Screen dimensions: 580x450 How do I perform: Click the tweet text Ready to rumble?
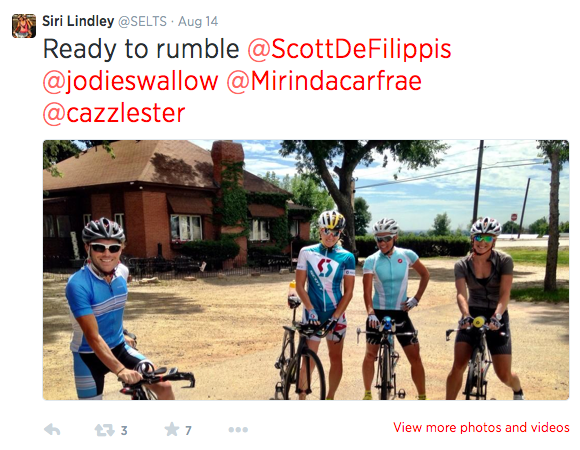click(141, 49)
